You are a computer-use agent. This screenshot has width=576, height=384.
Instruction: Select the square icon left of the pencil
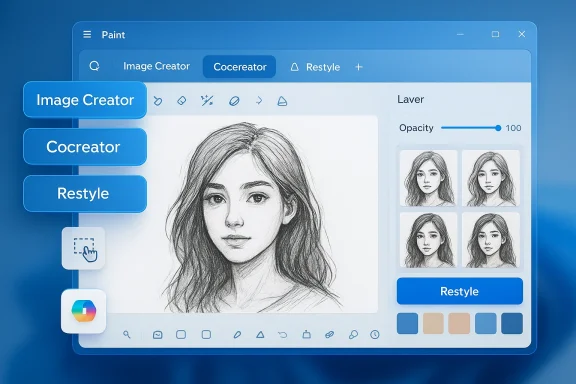(206, 334)
